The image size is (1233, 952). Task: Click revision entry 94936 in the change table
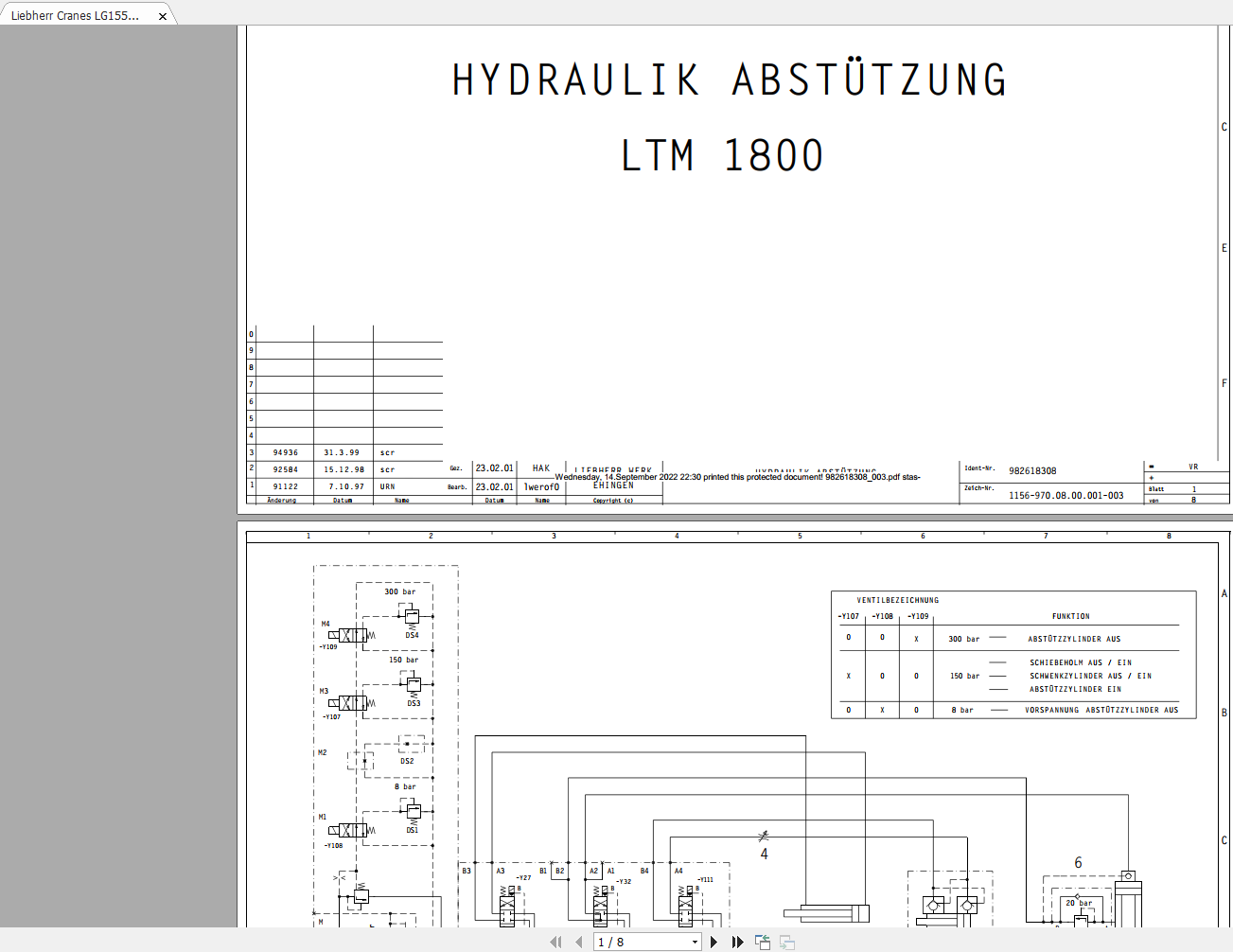coord(286,451)
